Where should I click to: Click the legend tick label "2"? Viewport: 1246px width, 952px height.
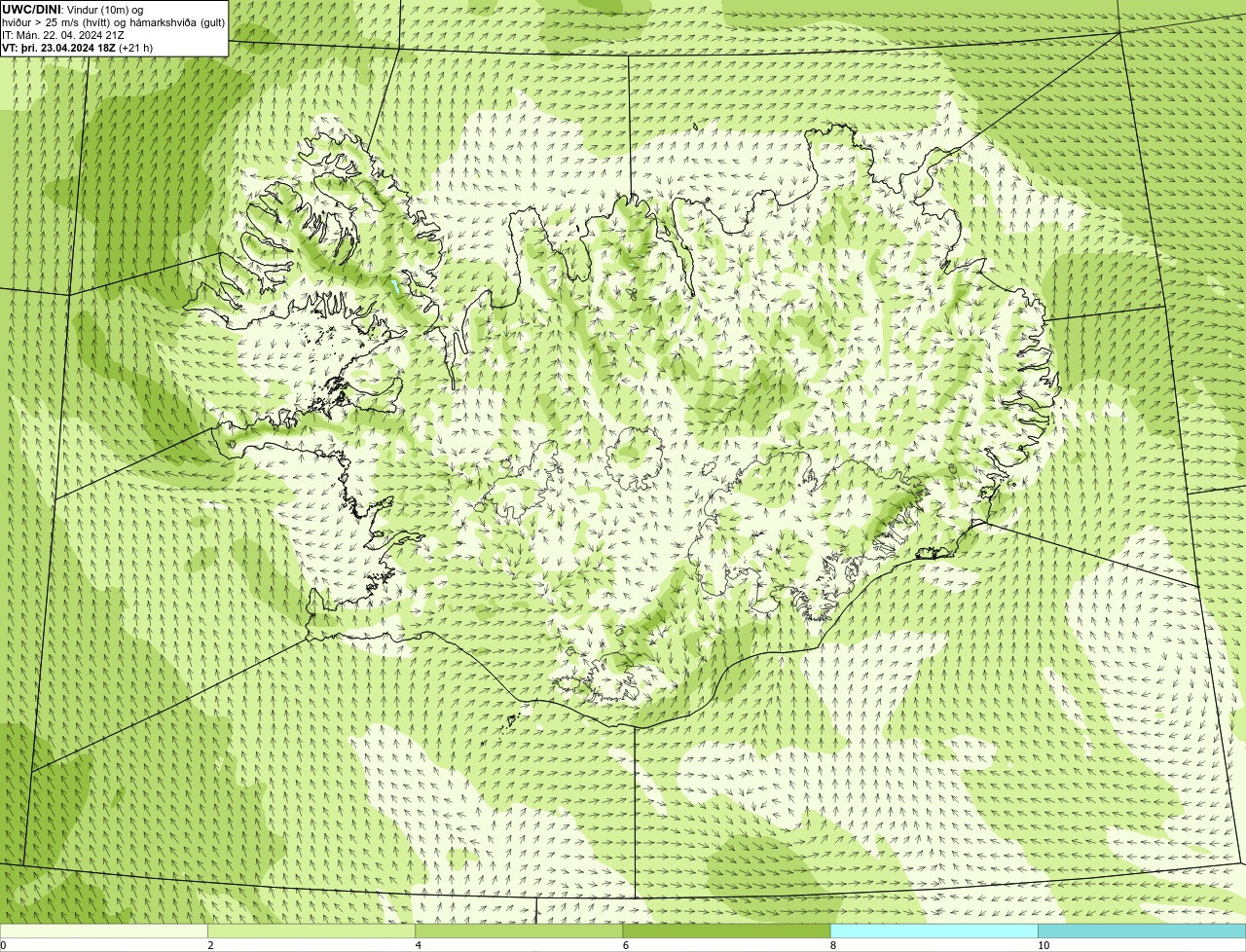(x=210, y=945)
